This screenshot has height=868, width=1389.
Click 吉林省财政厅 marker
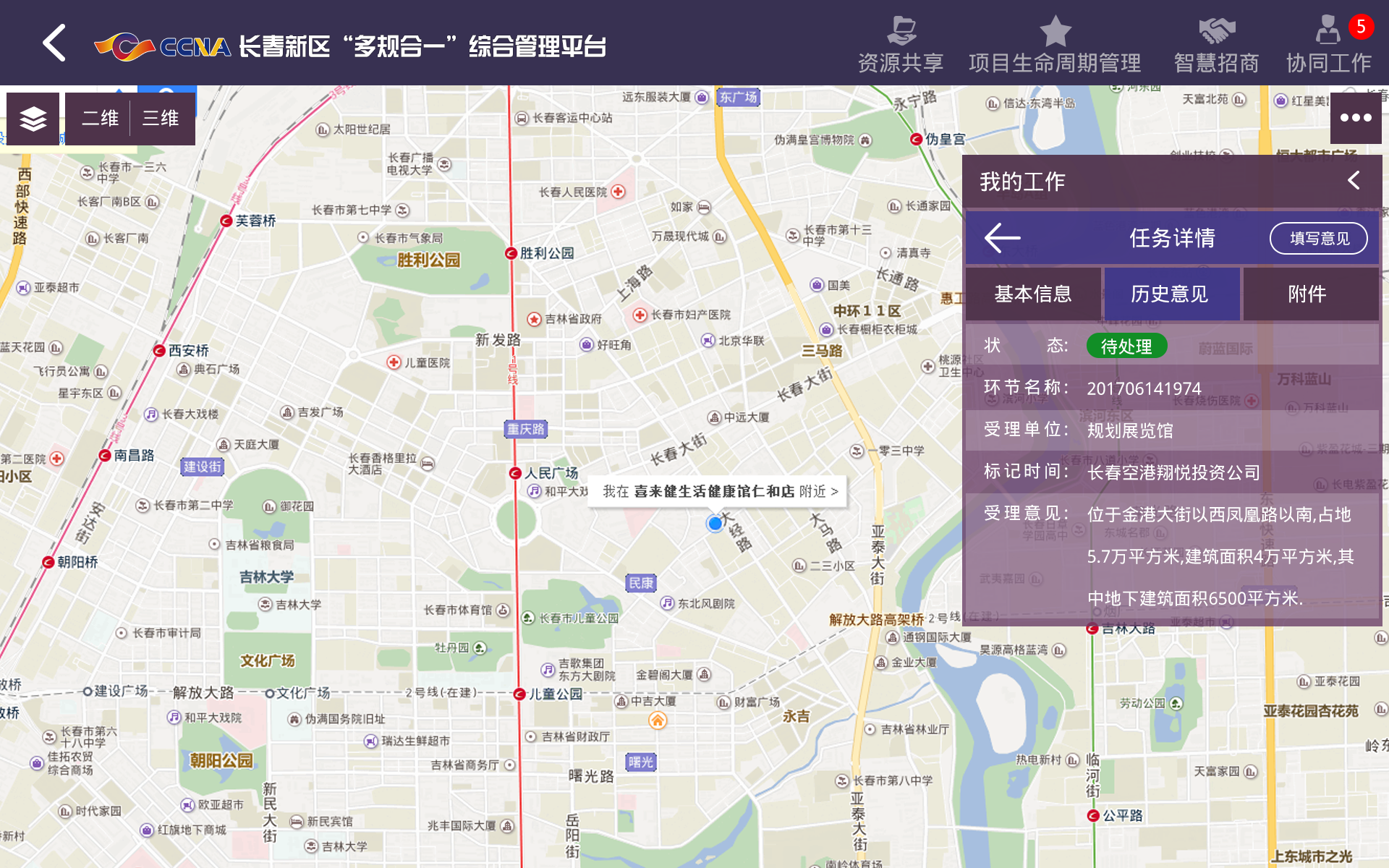[x=530, y=736]
